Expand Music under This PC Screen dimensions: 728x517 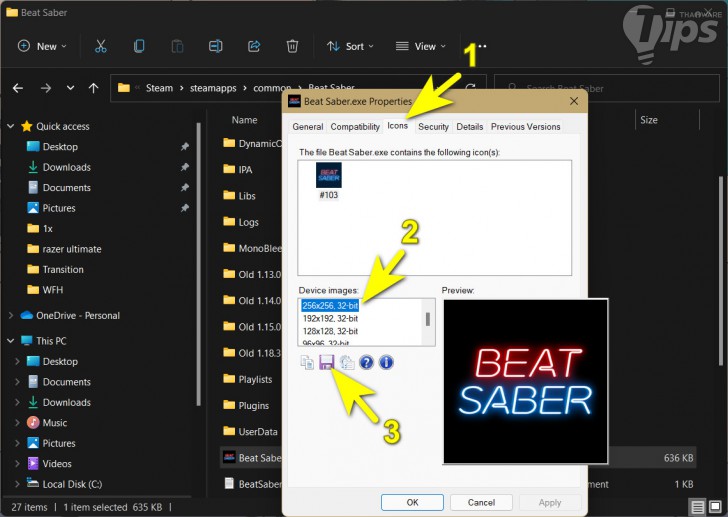point(18,422)
